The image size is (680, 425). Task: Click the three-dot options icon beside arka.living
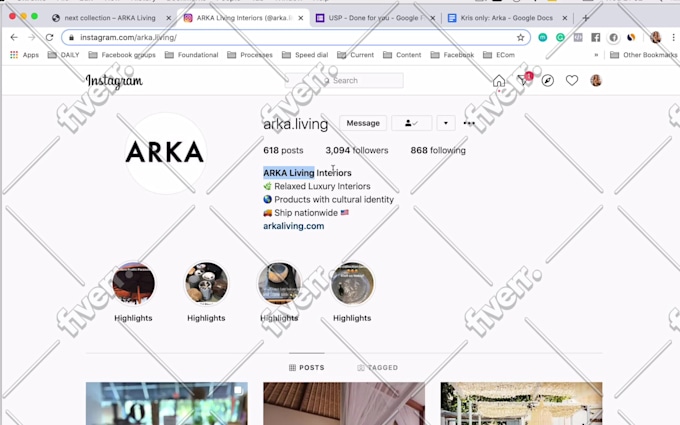469,123
